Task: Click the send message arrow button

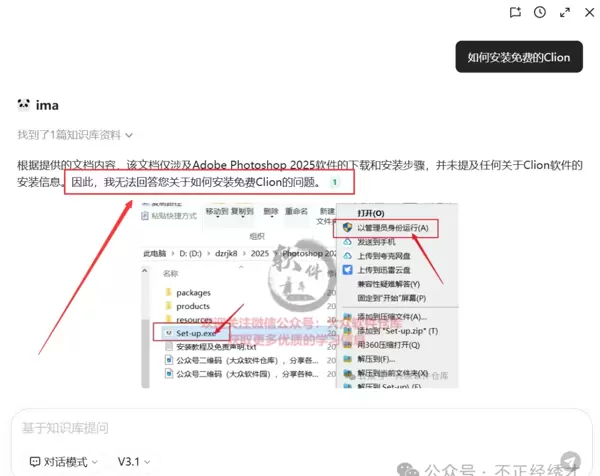Action: point(569,460)
